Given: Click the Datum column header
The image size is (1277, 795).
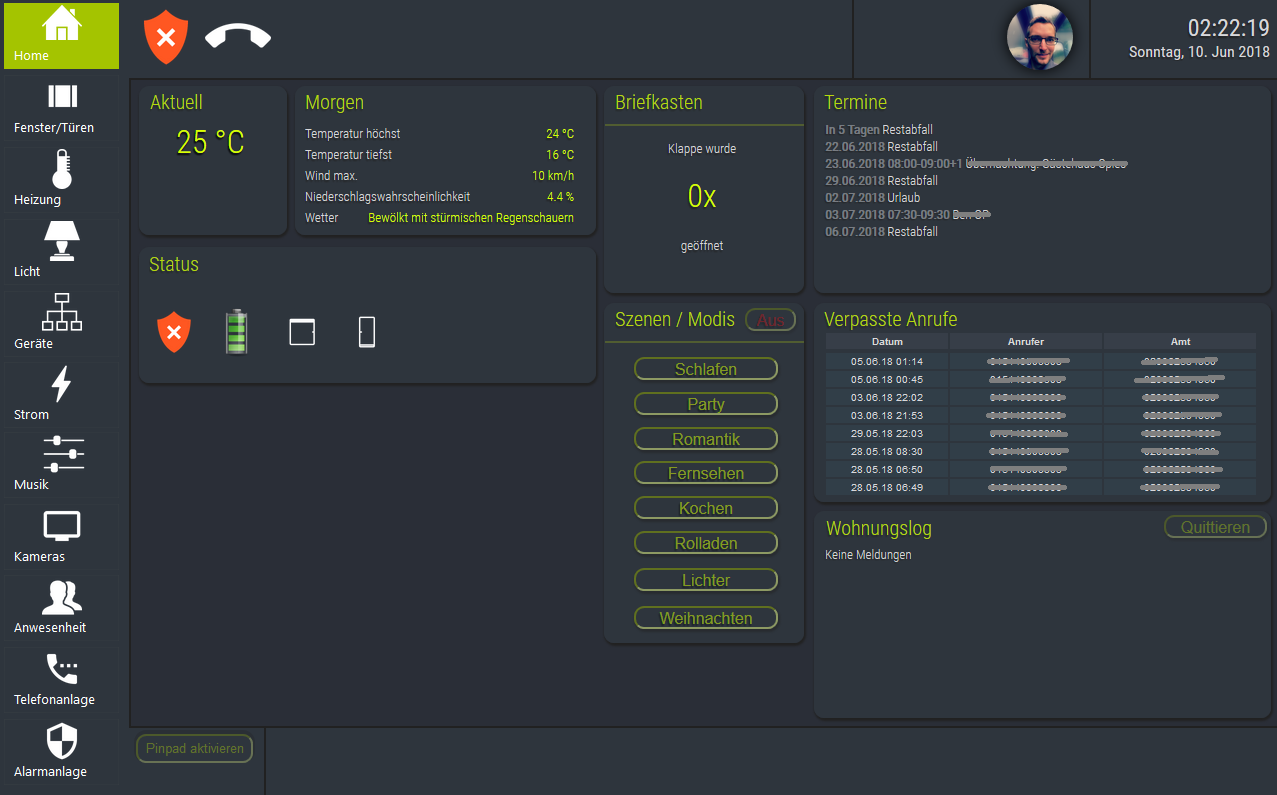Looking at the screenshot, I should (x=887, y=342).
